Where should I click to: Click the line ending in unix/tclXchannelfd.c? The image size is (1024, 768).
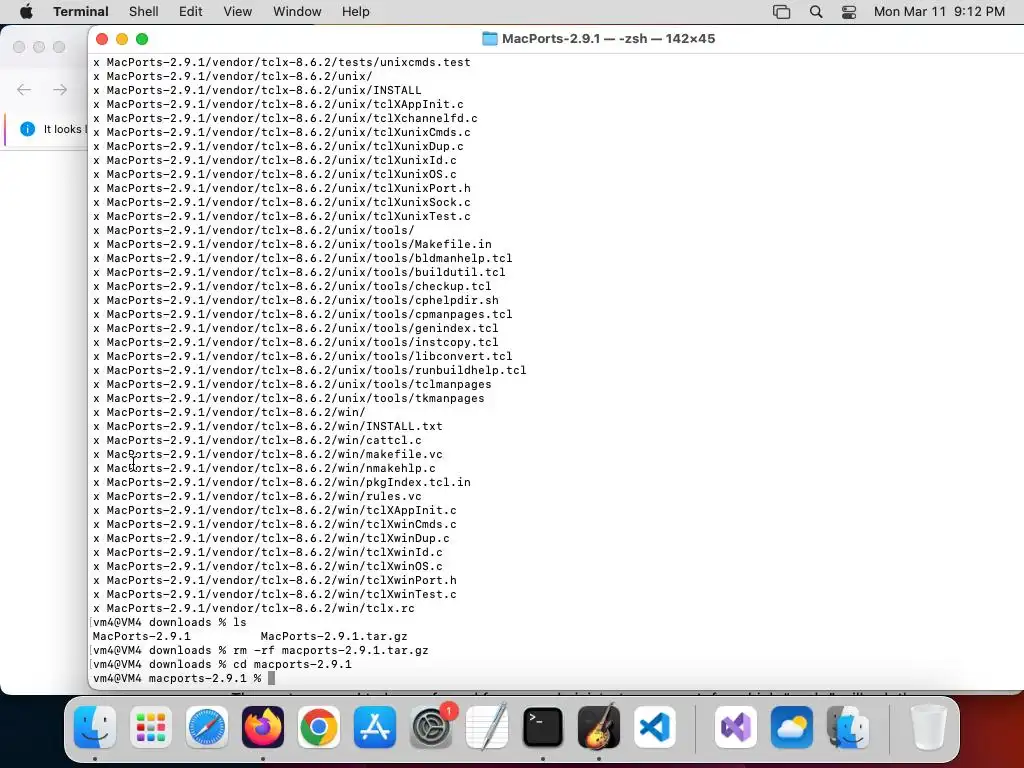(285, 118)
